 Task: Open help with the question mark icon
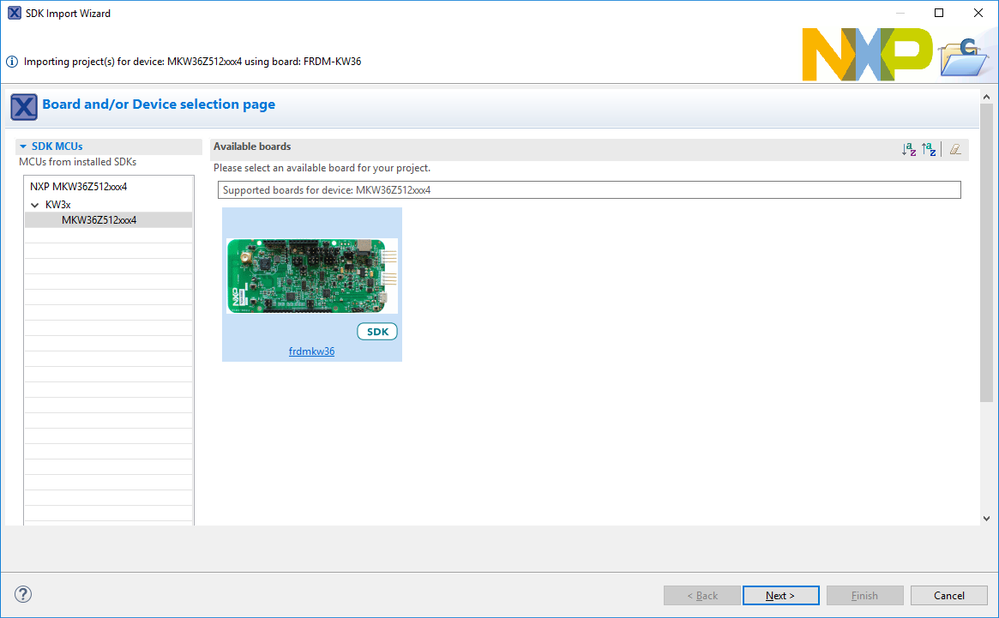(x=23, y=594)
